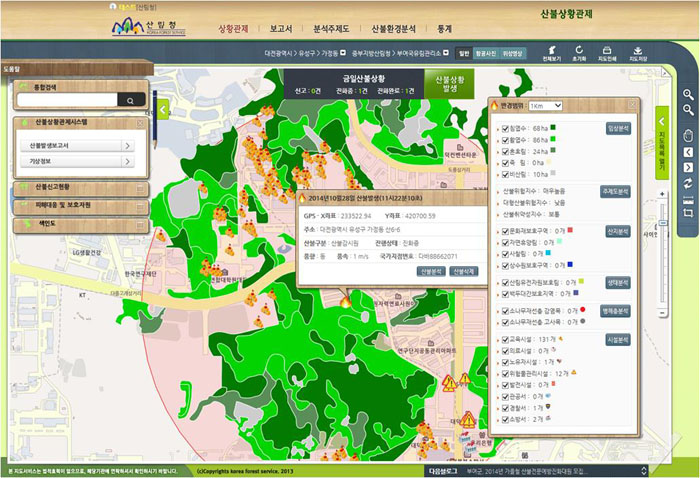Open the 보고서 menu
Viewport: 700px width, 478px height.
click(281, 30)
